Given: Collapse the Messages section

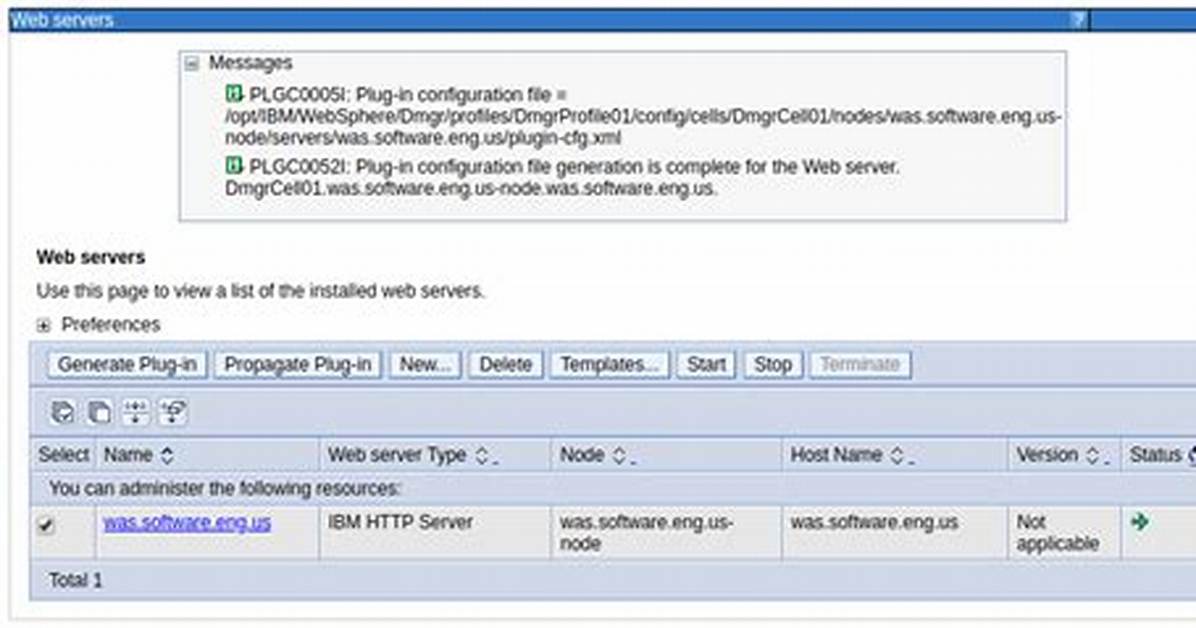Looking at the screenshot, I should point(192,63).
